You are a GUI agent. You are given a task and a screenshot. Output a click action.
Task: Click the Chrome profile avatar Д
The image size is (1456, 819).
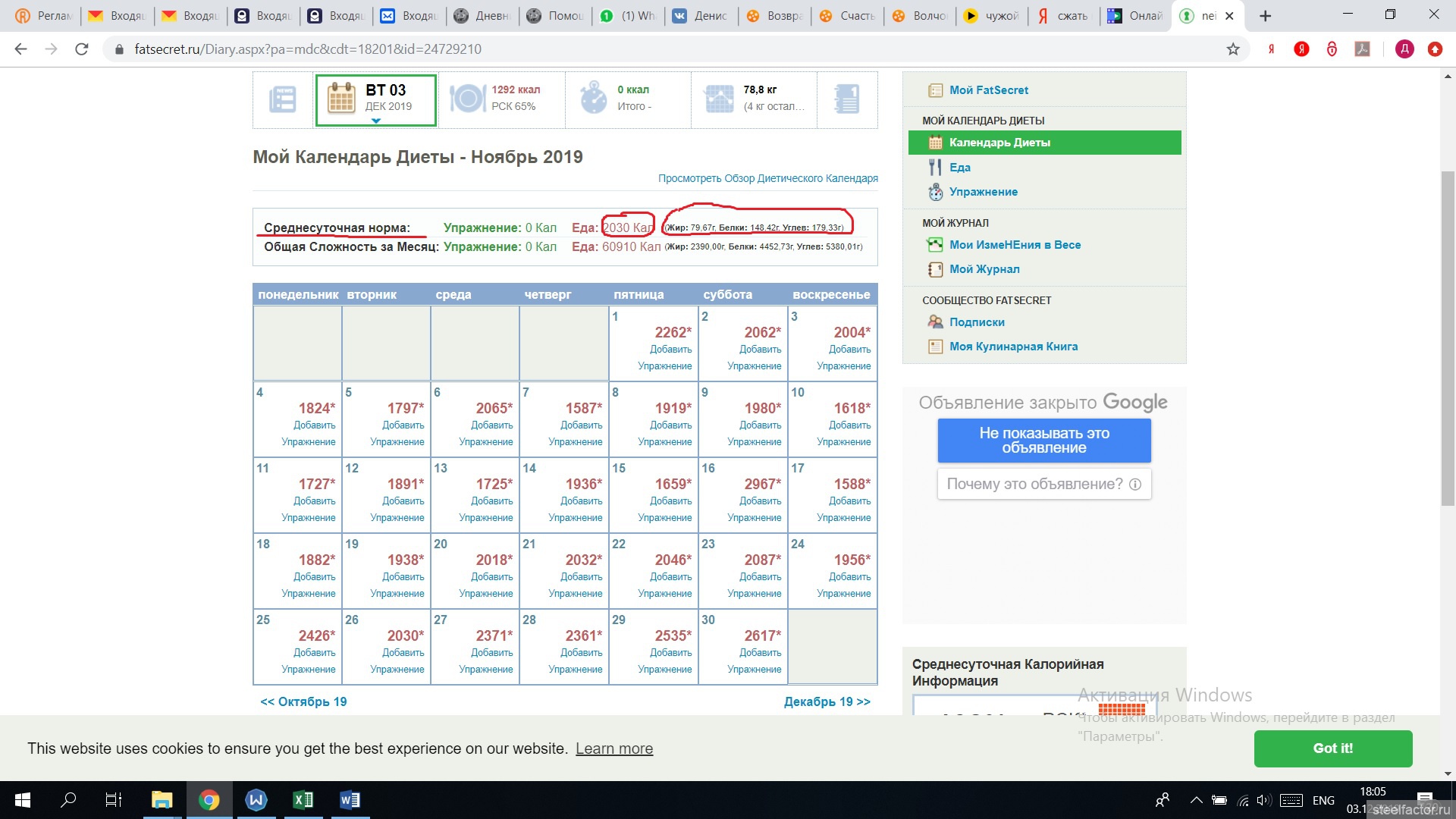[x=1404, y=49]
